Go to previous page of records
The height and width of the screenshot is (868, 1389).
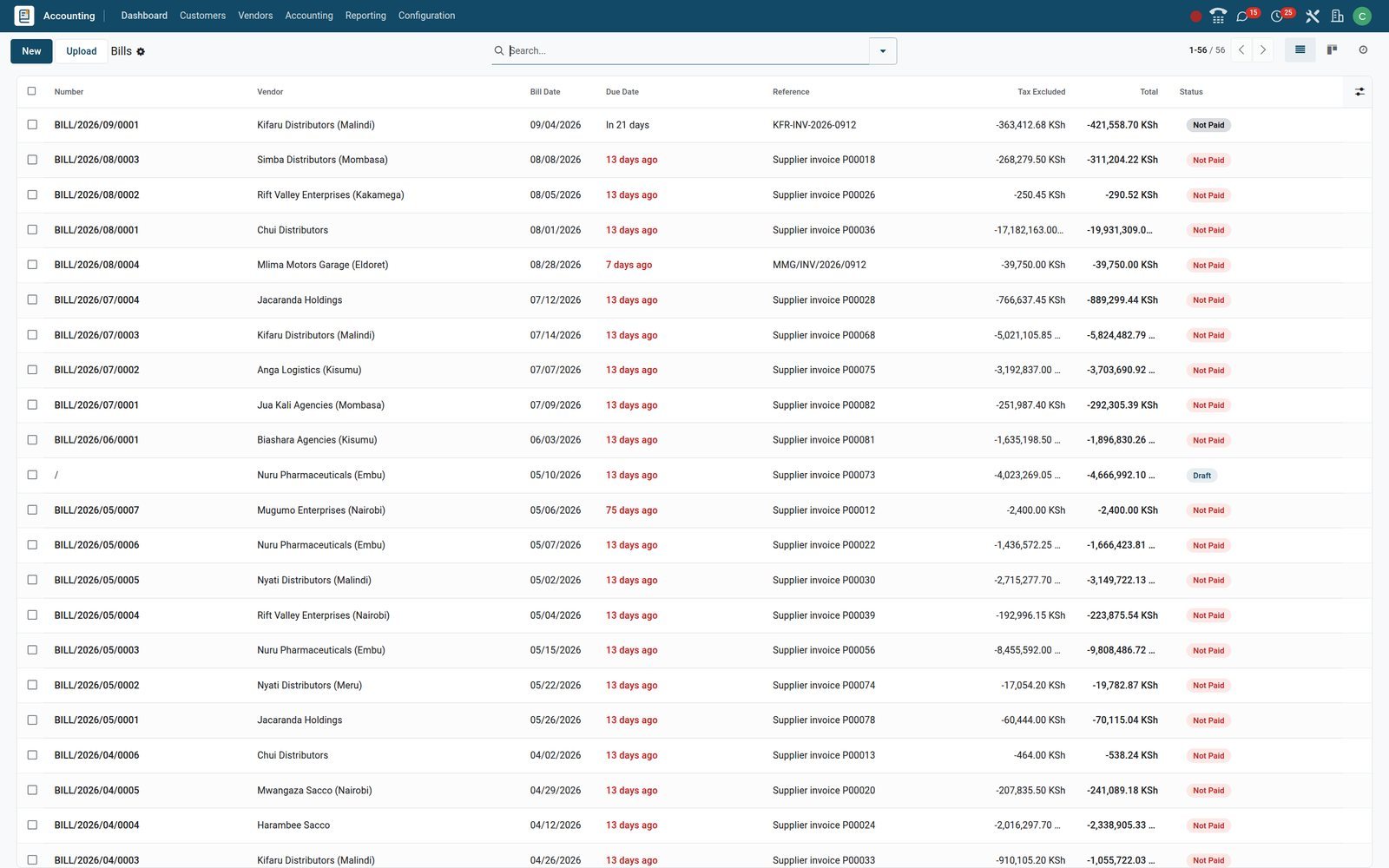point(1241,50)
